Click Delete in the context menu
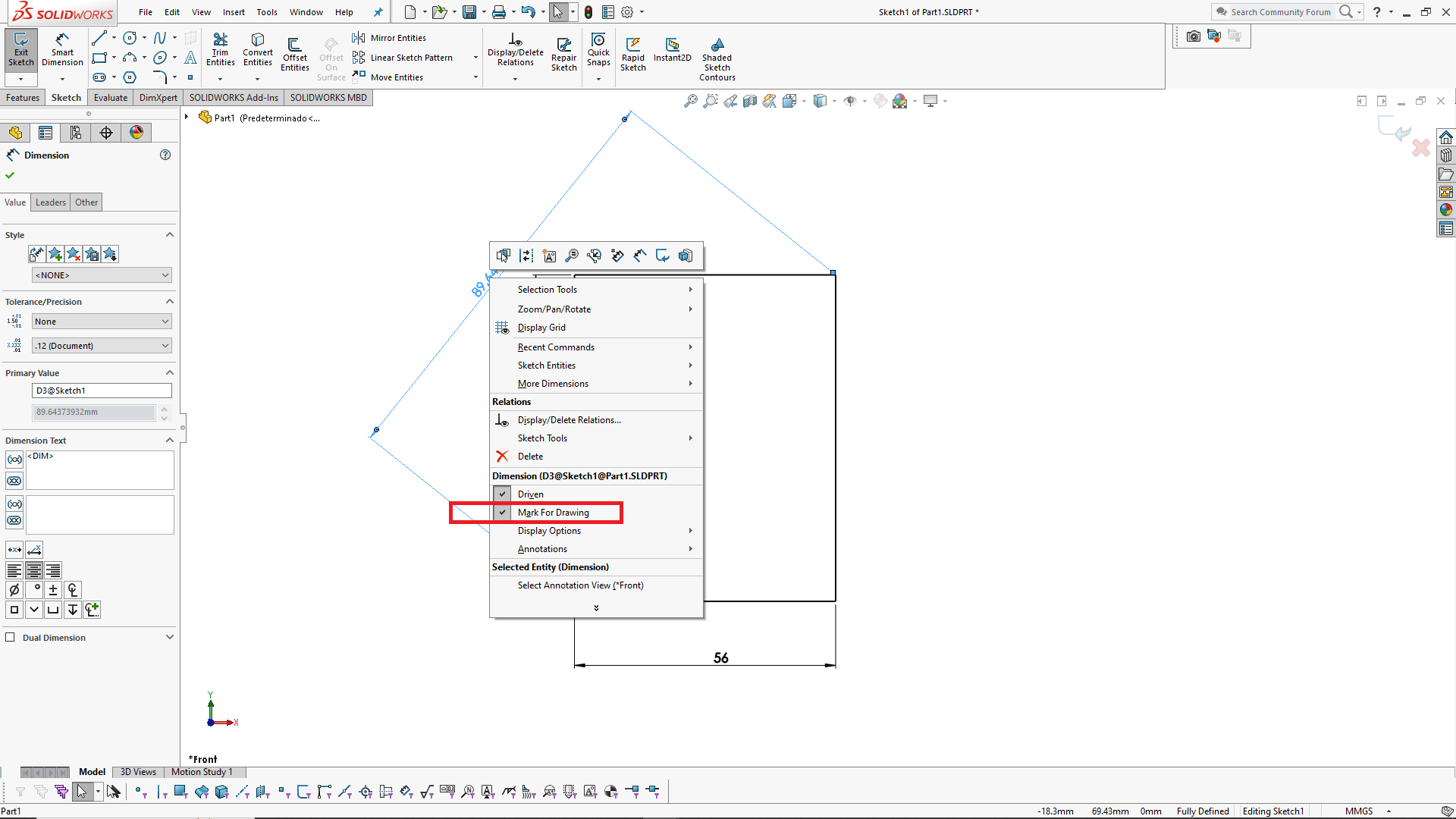 tap(530, 457)
